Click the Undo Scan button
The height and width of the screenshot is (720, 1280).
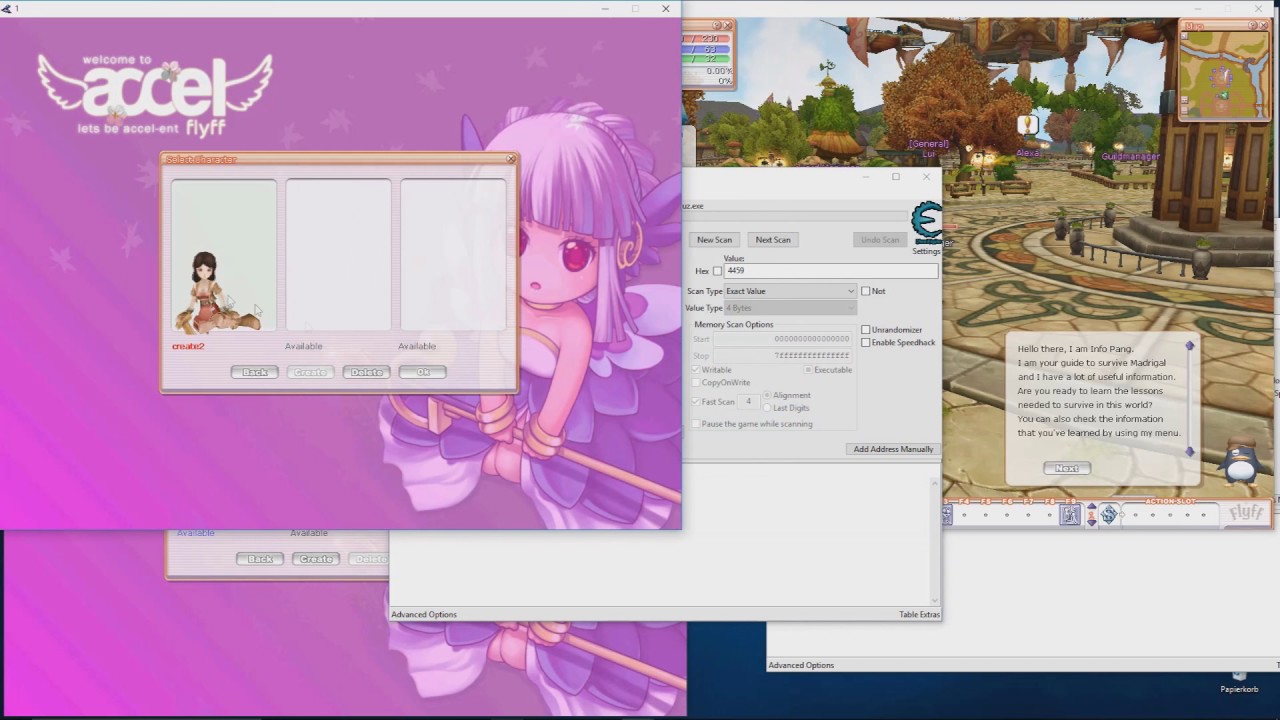pos(880,240)
